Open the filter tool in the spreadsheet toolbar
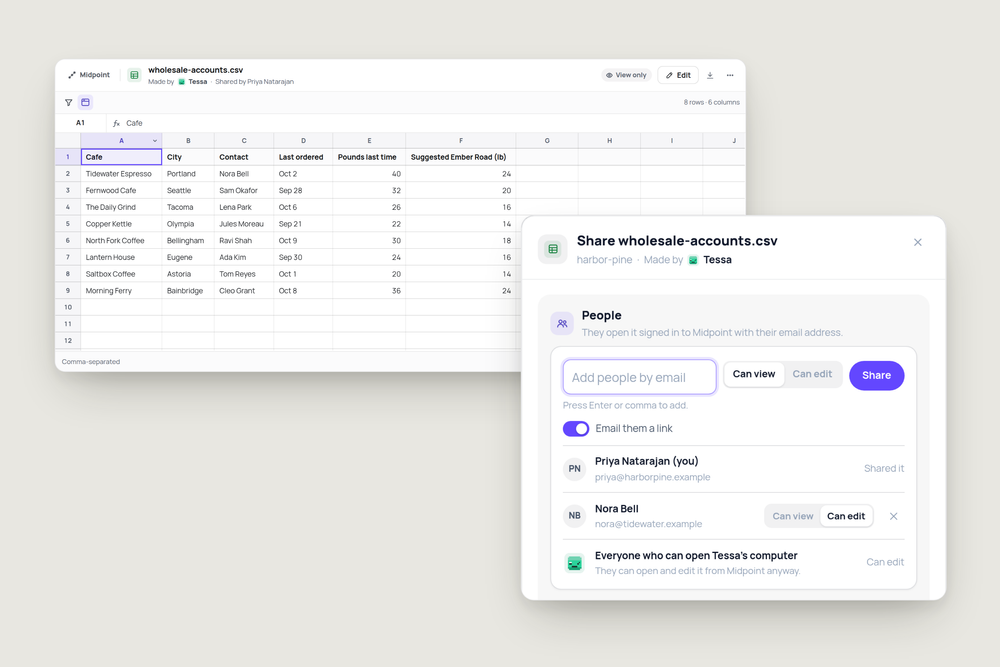The height and width of the screenshot is (667, 1000). click(68, 102)
